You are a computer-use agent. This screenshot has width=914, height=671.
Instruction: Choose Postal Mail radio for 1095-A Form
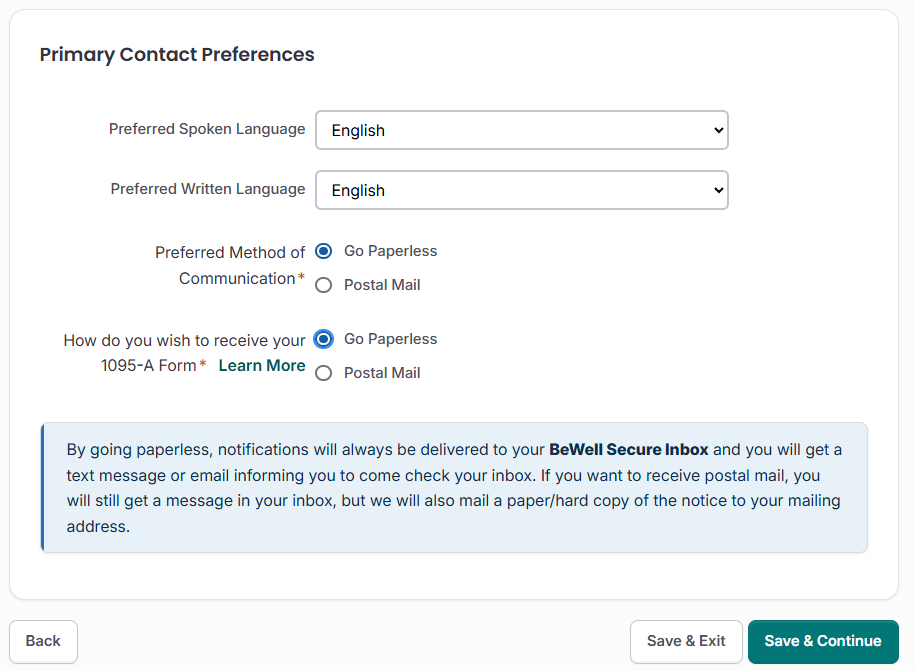tap(323, 373)
